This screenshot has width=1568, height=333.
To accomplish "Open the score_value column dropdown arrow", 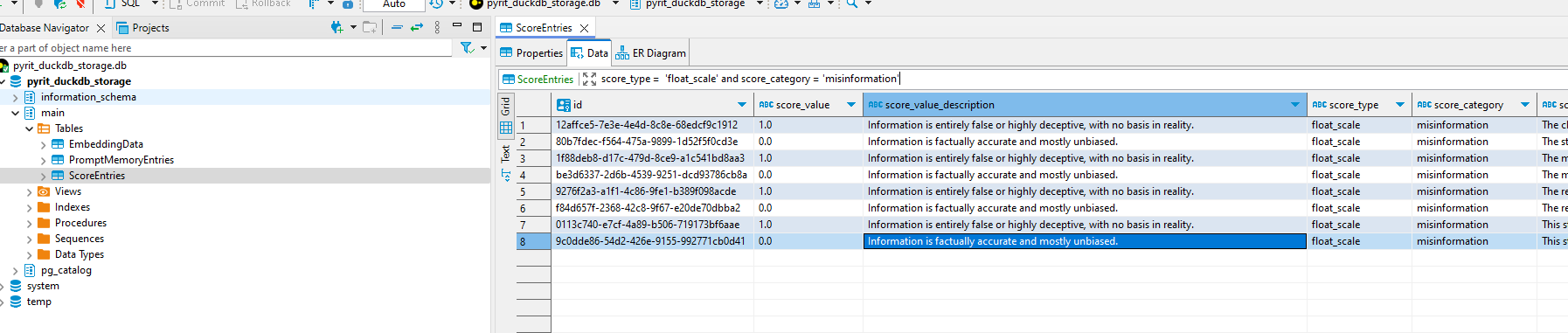I will pos(850,105).
